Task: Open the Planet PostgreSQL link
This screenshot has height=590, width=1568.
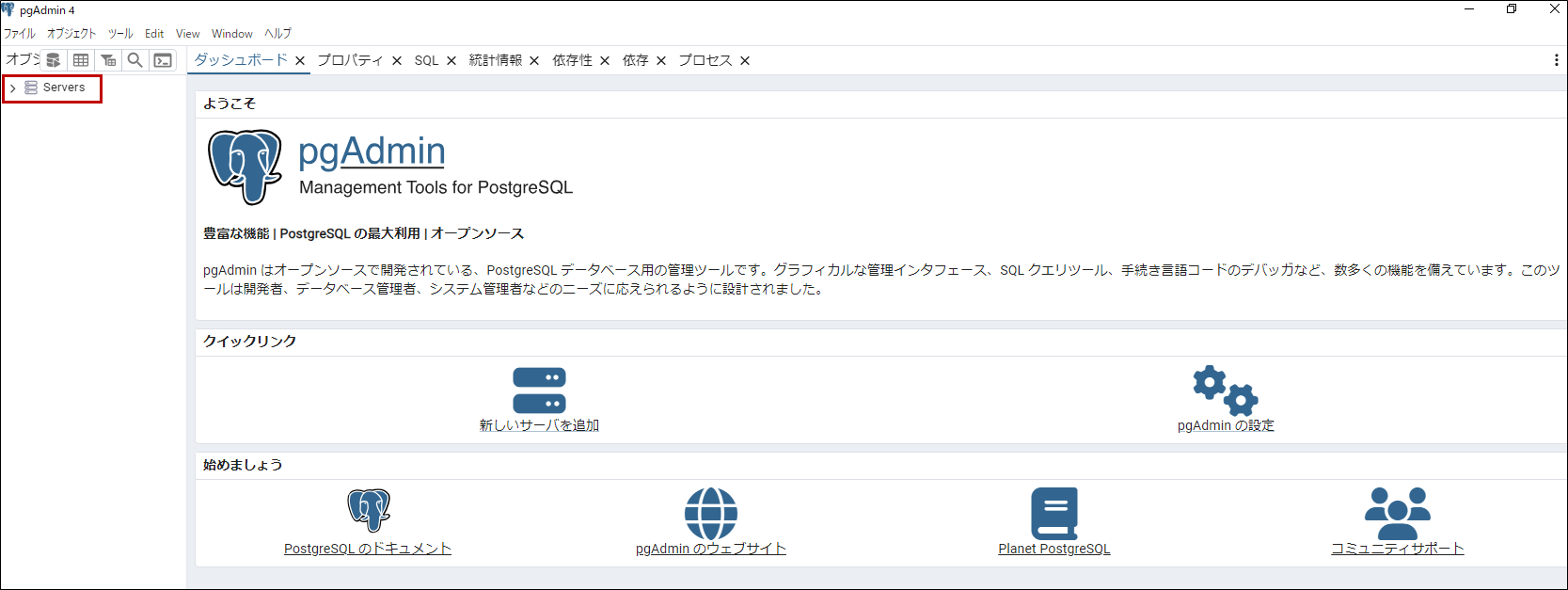Action: [1054, 549]
